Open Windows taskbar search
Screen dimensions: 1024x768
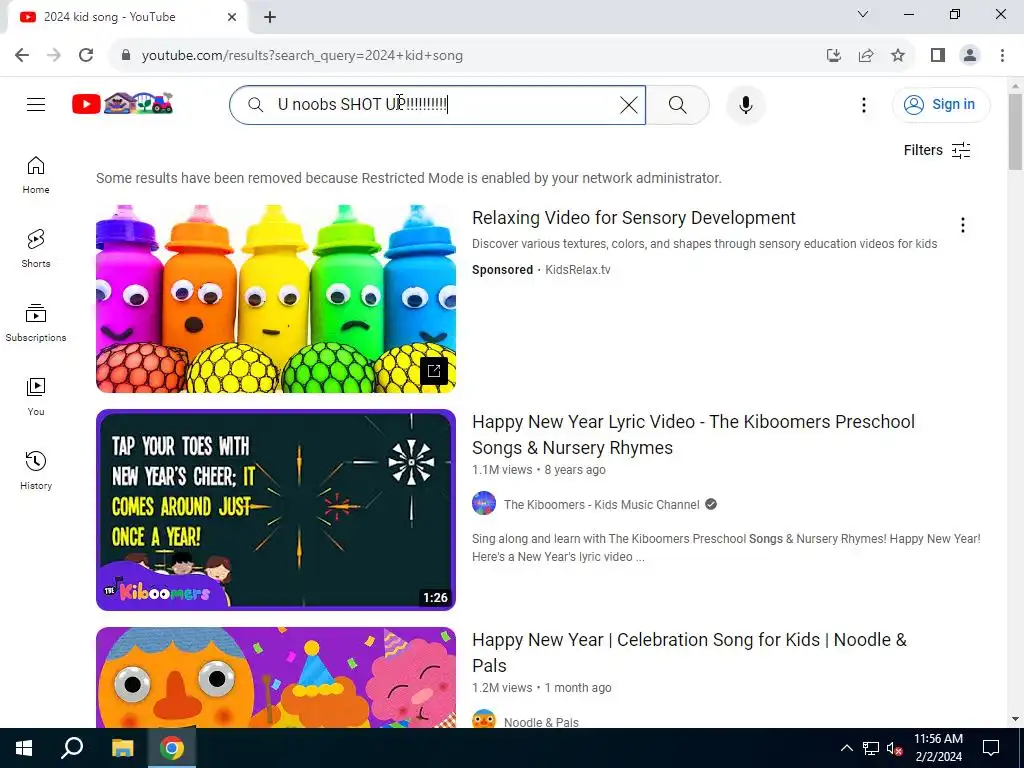[x=72, y=748]
